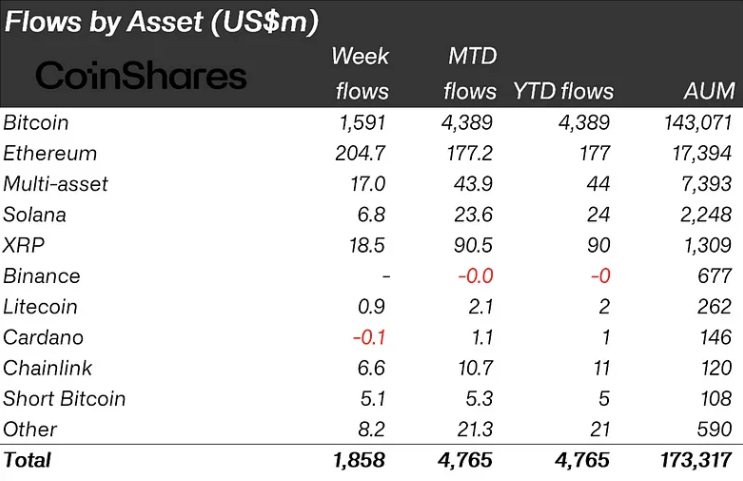This screenshot has height=481, width=743.
Task: Click Cardano's negative week flow value
Action: (x=370, y=337)
